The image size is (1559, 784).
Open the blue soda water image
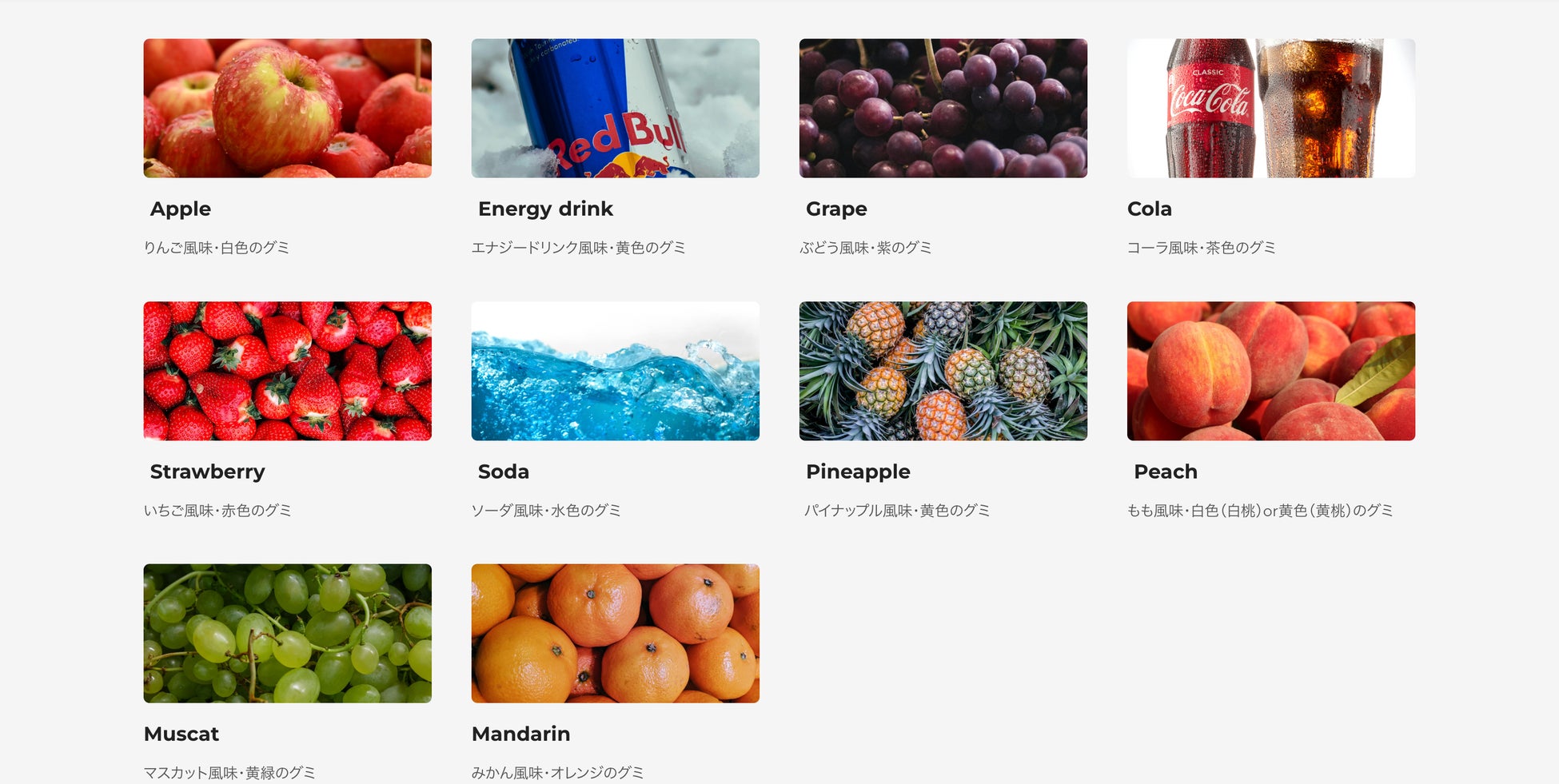615,371
